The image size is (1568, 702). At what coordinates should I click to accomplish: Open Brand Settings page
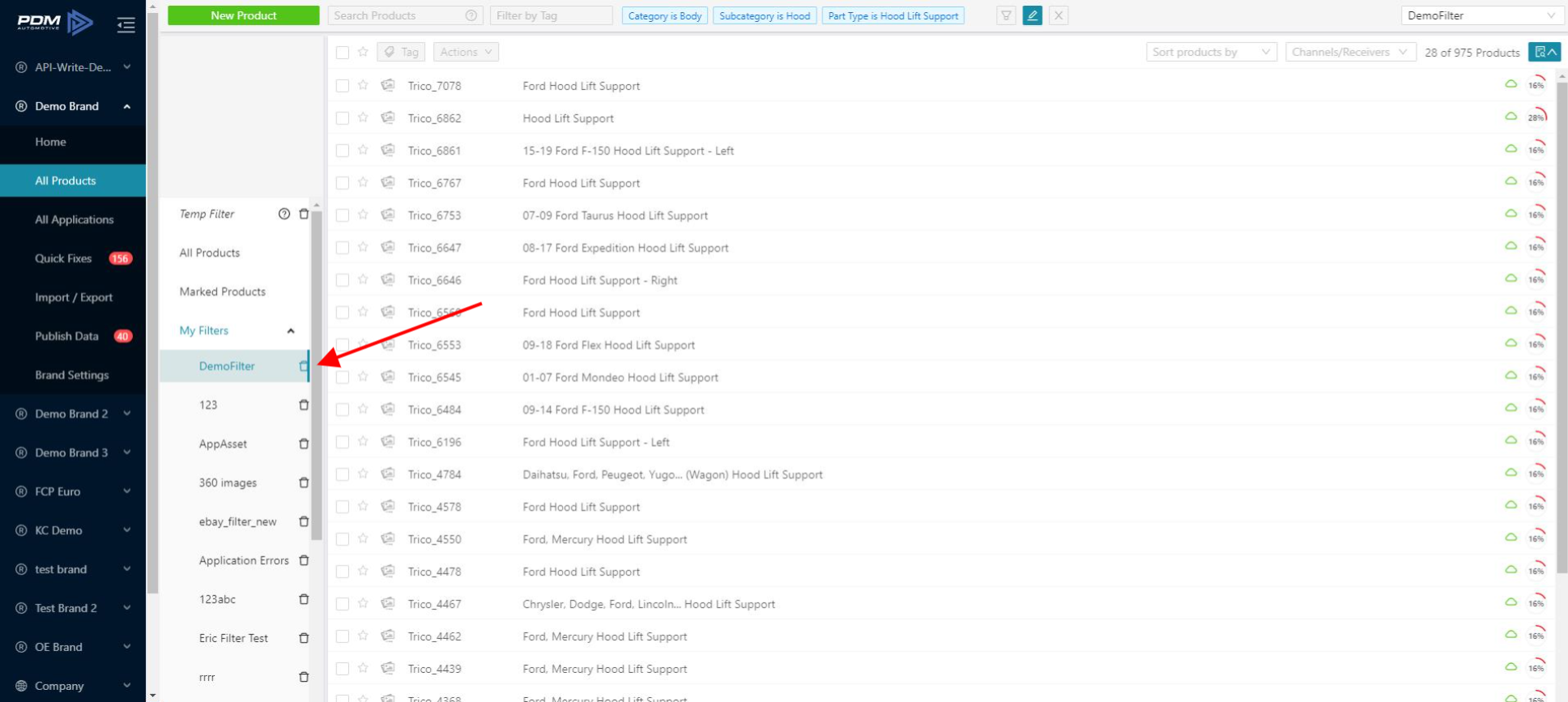[x=73, y=375]
